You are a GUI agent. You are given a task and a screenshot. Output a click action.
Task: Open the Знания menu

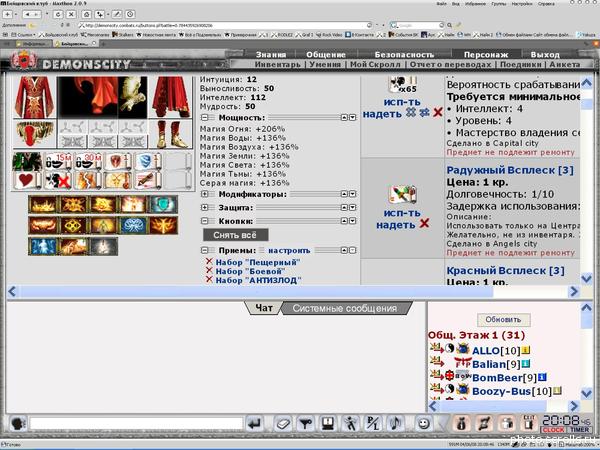tap(271, 54)
